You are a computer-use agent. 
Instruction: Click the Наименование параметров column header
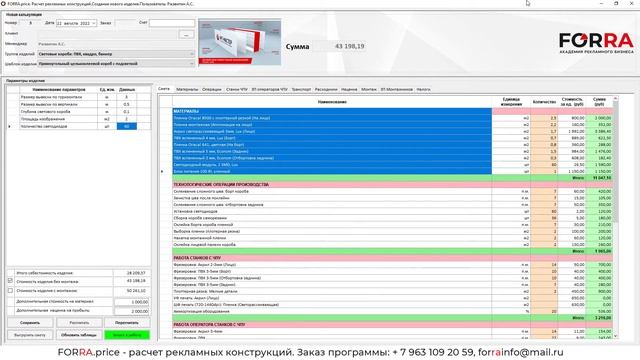pyautogui.click(x=59, y=89)
